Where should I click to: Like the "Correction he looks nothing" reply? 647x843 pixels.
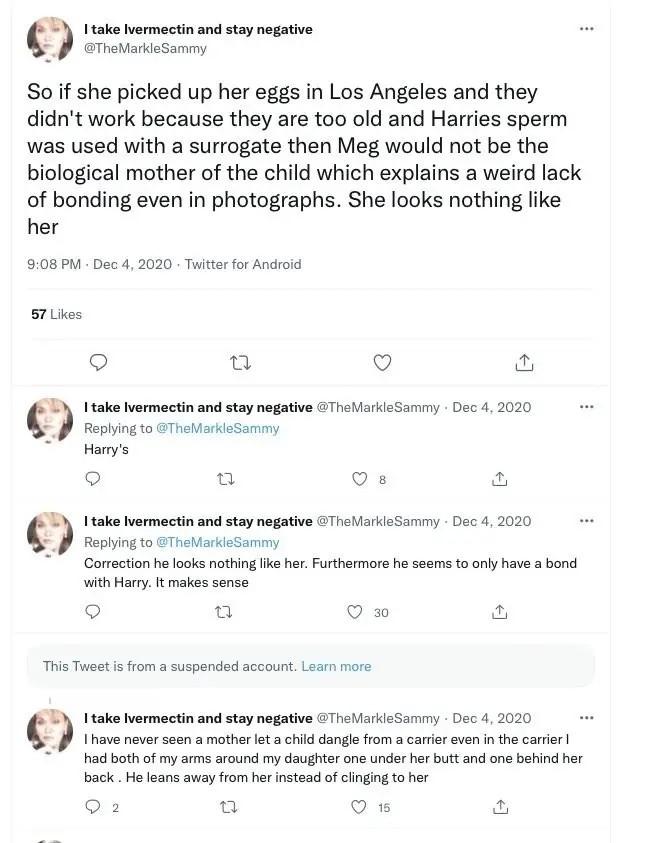click(354, 612)
